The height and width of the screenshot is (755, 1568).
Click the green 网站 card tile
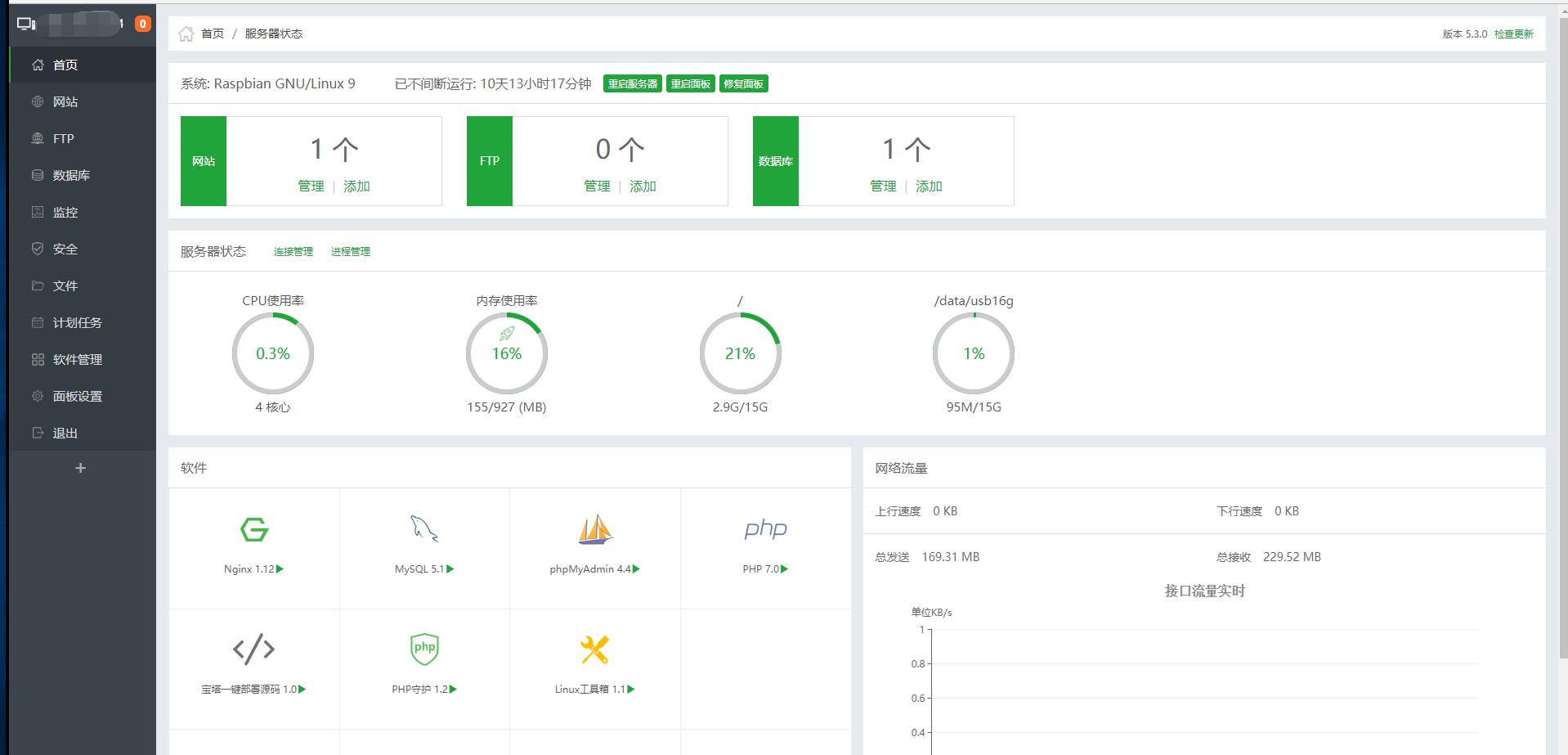[204, 161]
